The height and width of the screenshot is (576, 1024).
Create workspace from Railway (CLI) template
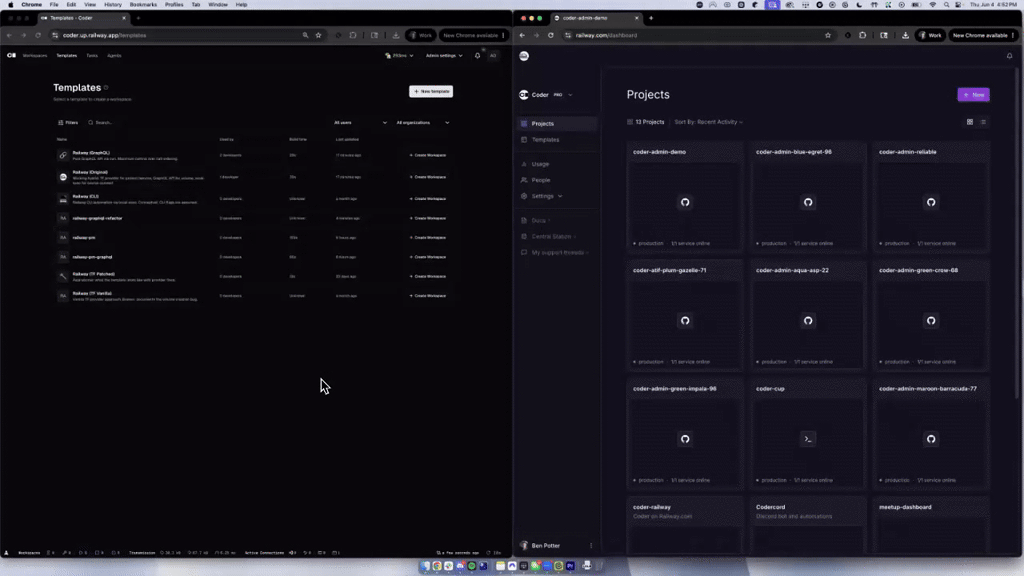tap(428, 199)
